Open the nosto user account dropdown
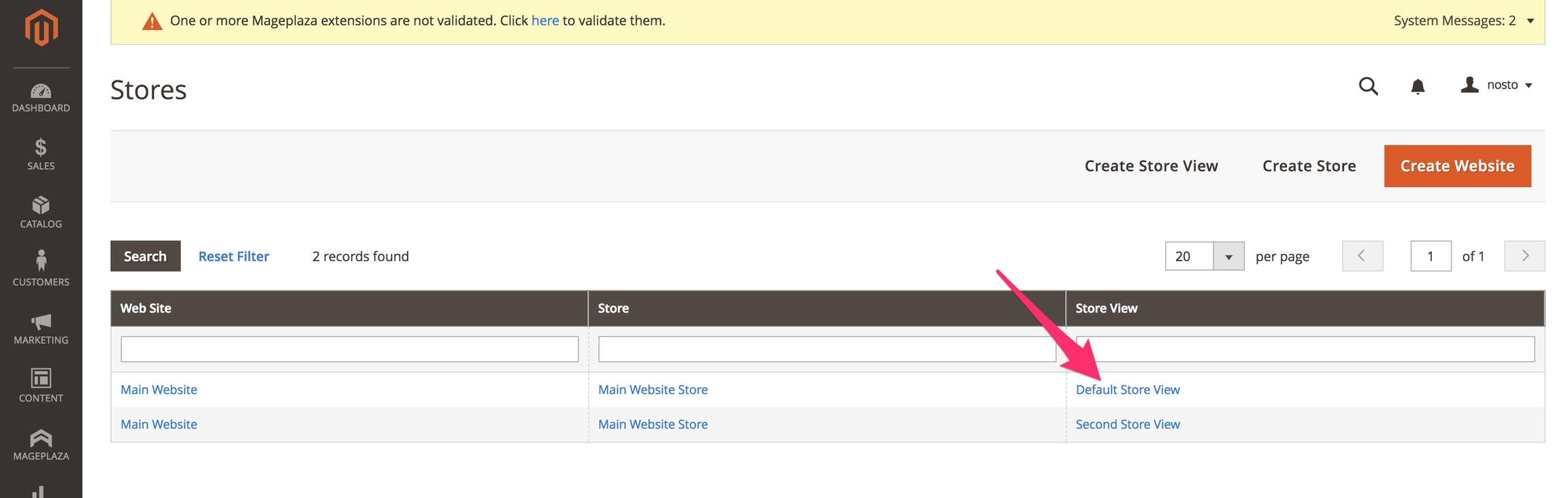 1497,85
